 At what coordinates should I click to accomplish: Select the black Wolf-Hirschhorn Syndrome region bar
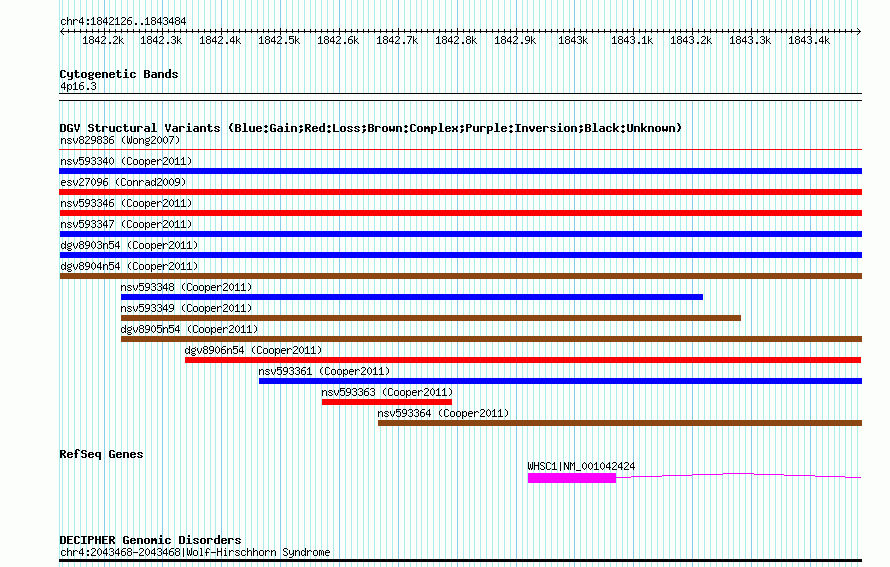[x=460, y=560]
